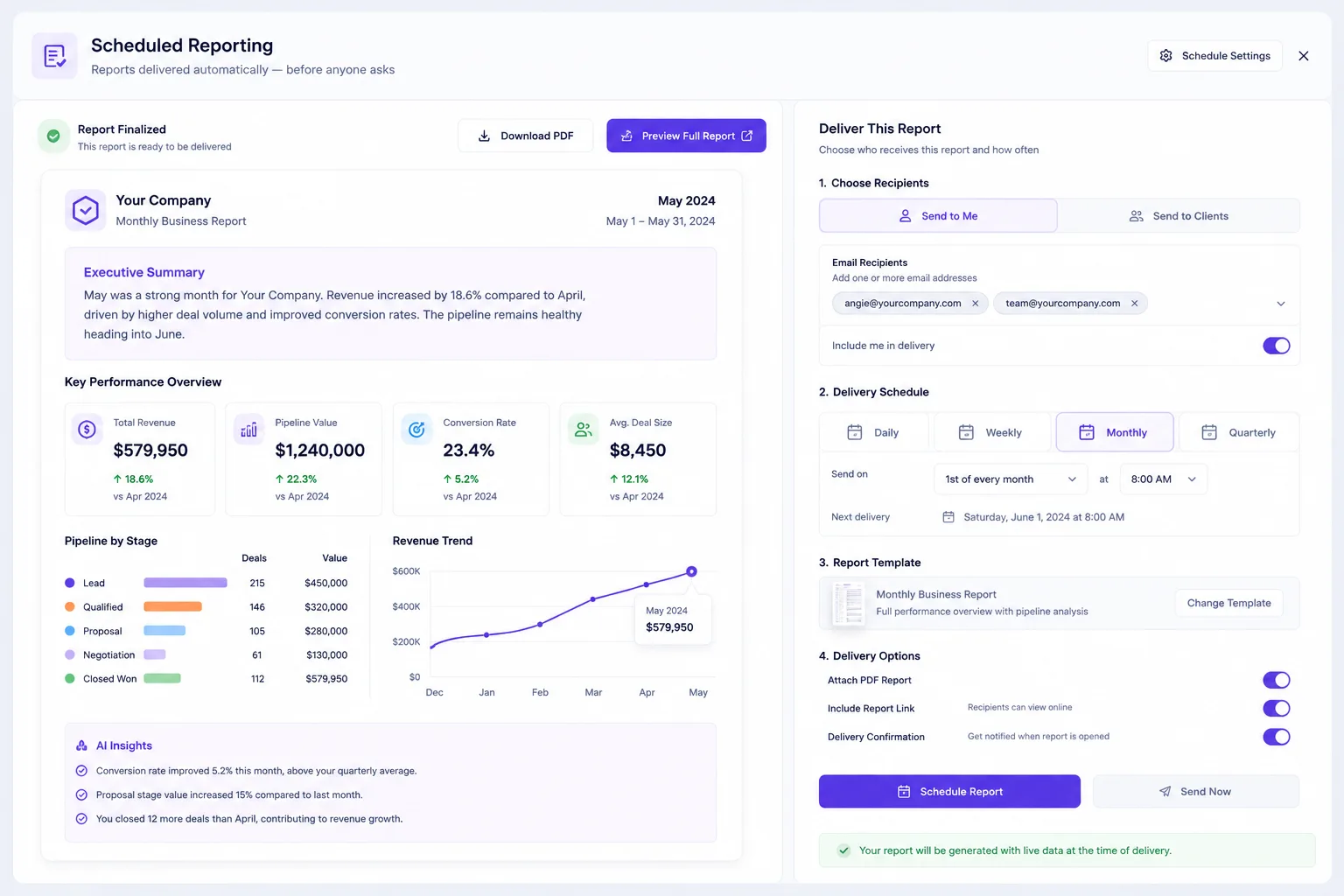Viewport: 1344px width, 896px height.
Task: Click the $579,950 Total Revenue value
Action: [150, 451]
